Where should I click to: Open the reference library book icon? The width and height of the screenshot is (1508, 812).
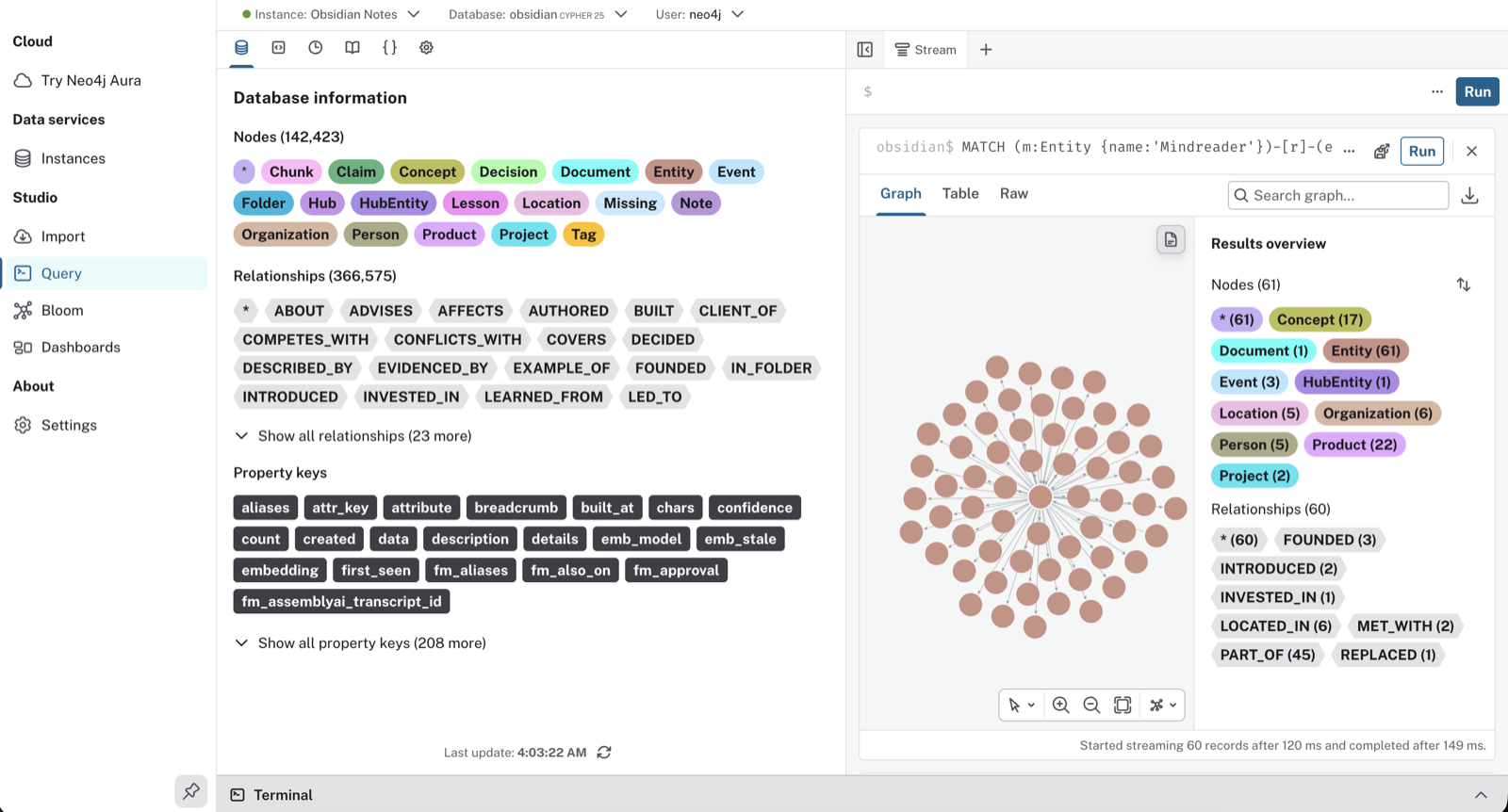coord(352,47)
